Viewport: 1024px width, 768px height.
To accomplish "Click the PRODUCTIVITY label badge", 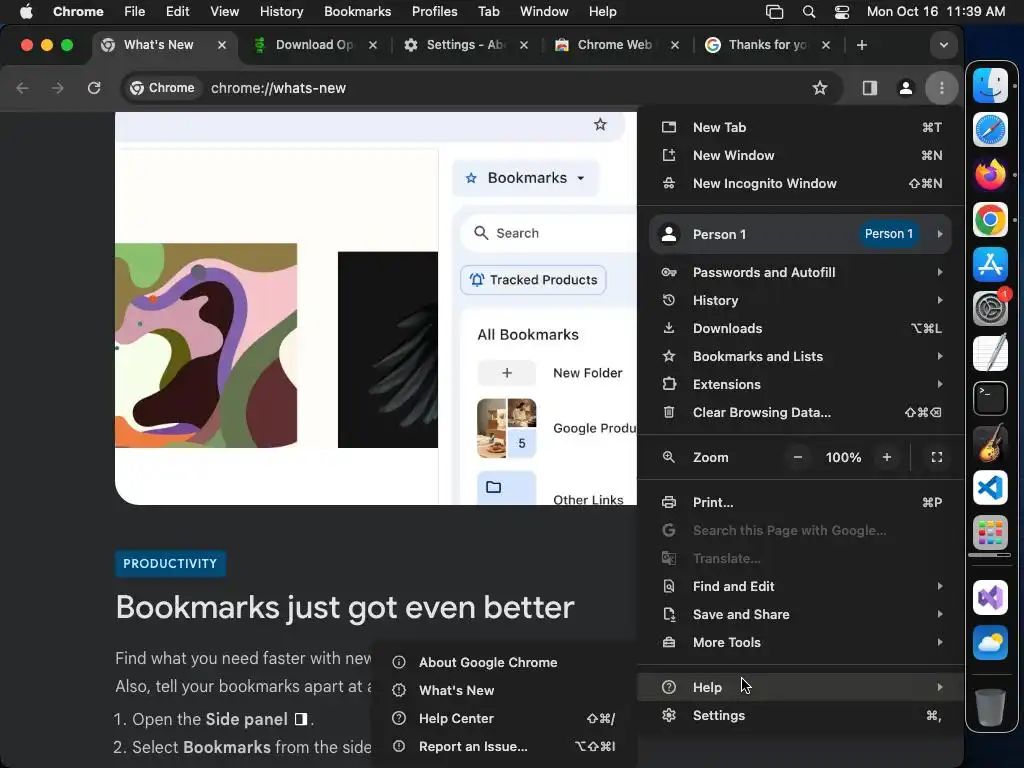I will [170, 564].
